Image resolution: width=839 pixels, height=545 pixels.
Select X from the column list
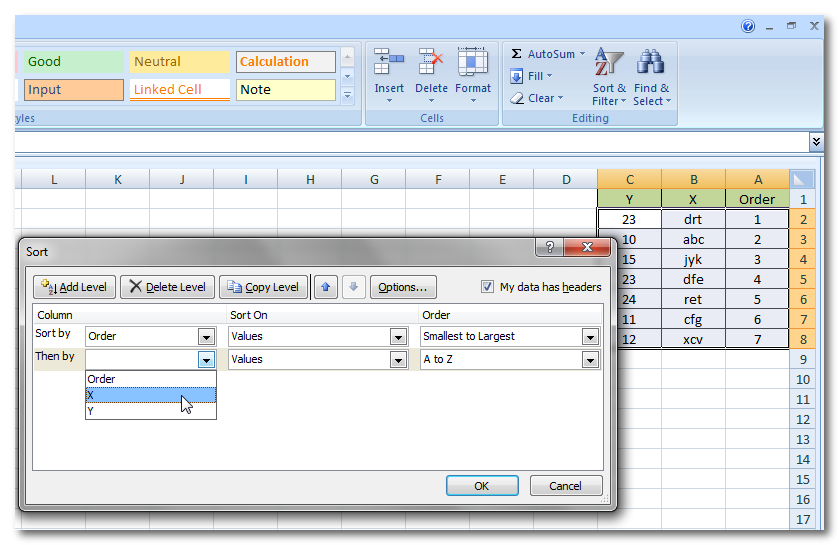tap(150, 395)
